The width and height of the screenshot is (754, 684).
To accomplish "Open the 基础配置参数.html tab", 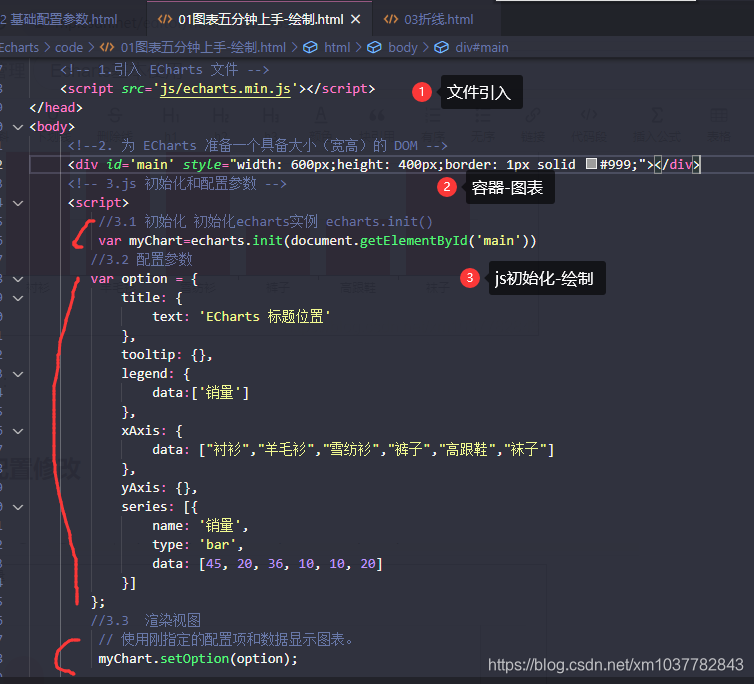I will coord(63,20).
